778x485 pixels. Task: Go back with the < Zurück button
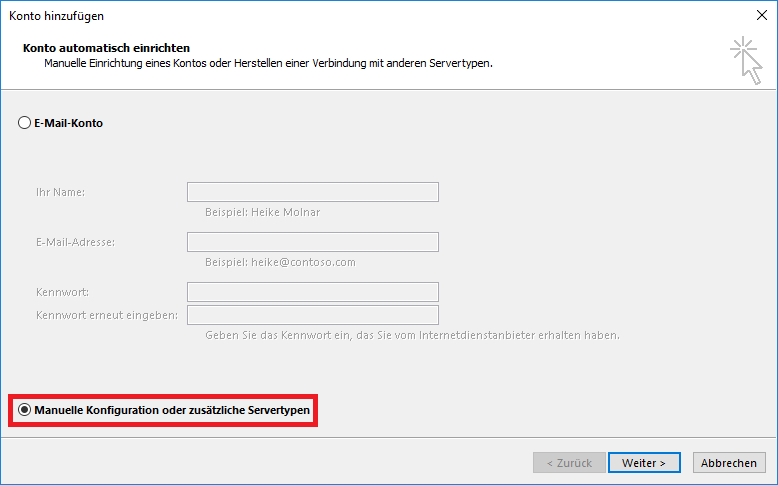coord(568,463)
